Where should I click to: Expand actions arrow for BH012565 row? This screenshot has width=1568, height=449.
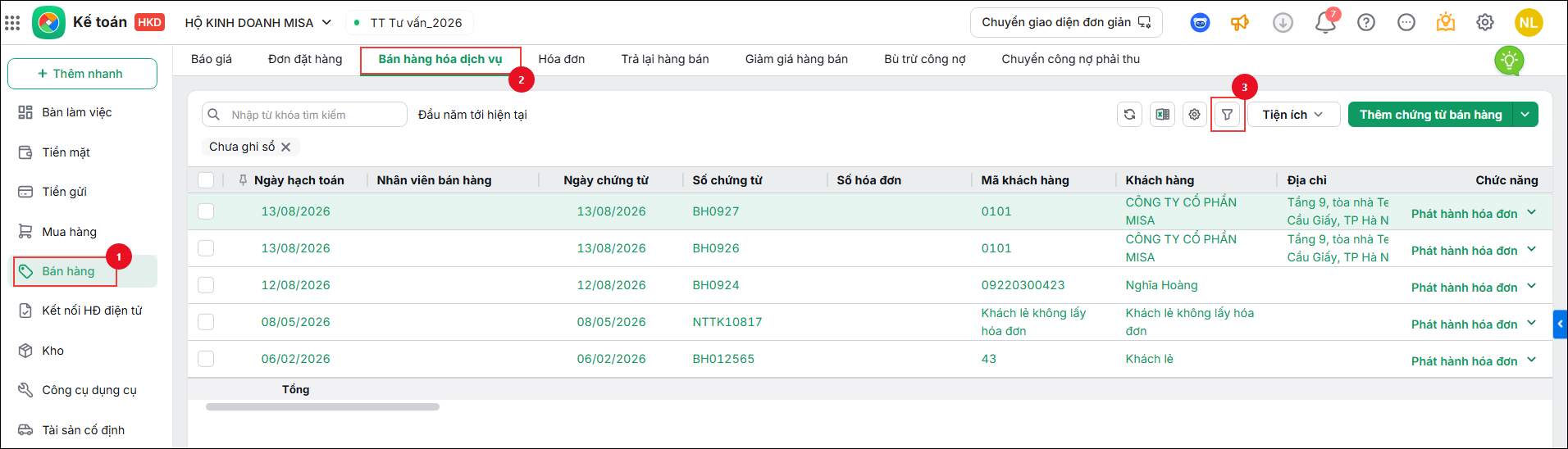pos(1531,361)
